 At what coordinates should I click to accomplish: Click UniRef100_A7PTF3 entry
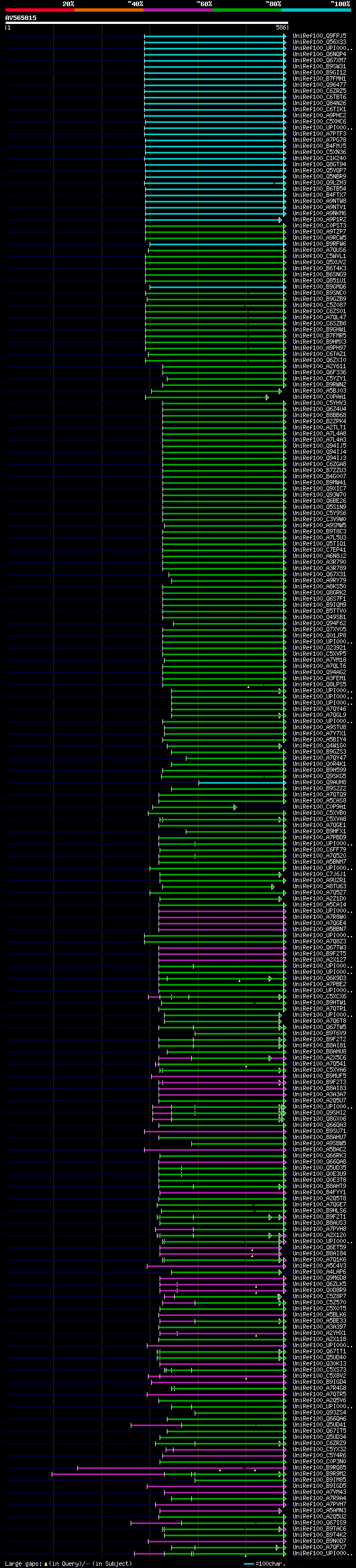[x=319, y=134]
